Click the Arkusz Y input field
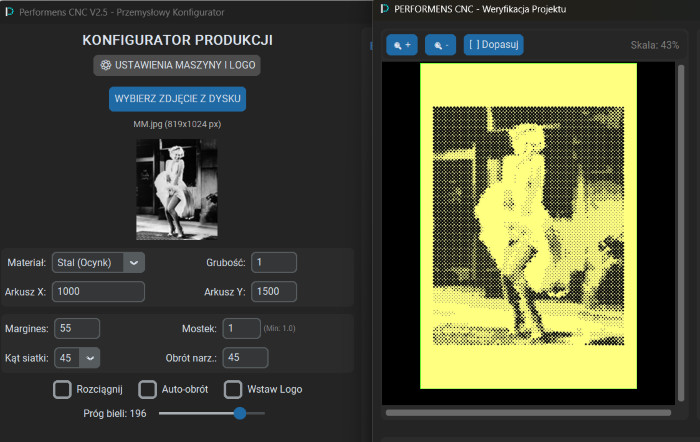This screenshot has width=700, height=442. [274, 292]
